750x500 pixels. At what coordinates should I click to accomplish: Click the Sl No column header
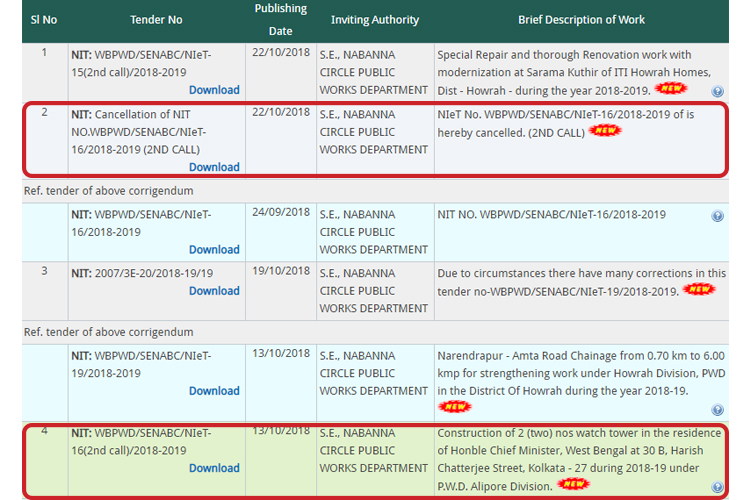(44, 20)
